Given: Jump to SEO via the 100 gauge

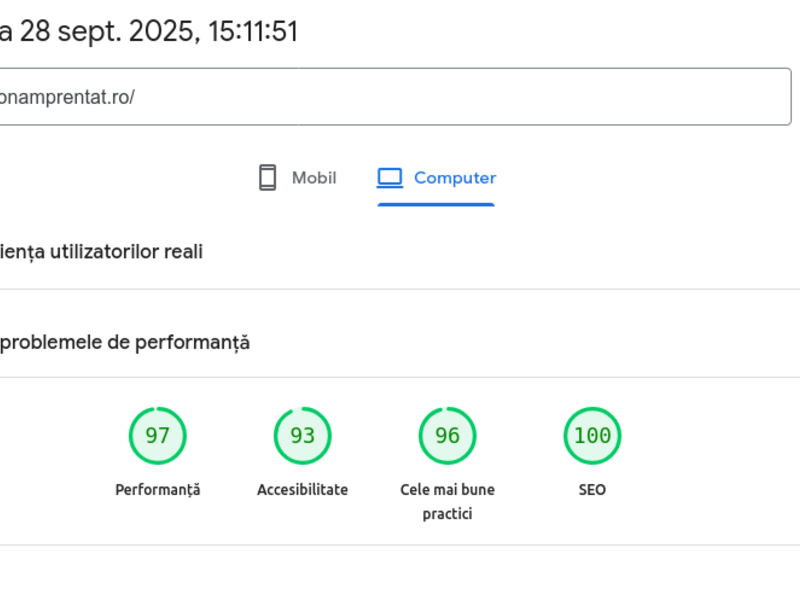Looking at the screenshot, I should 592,436.
